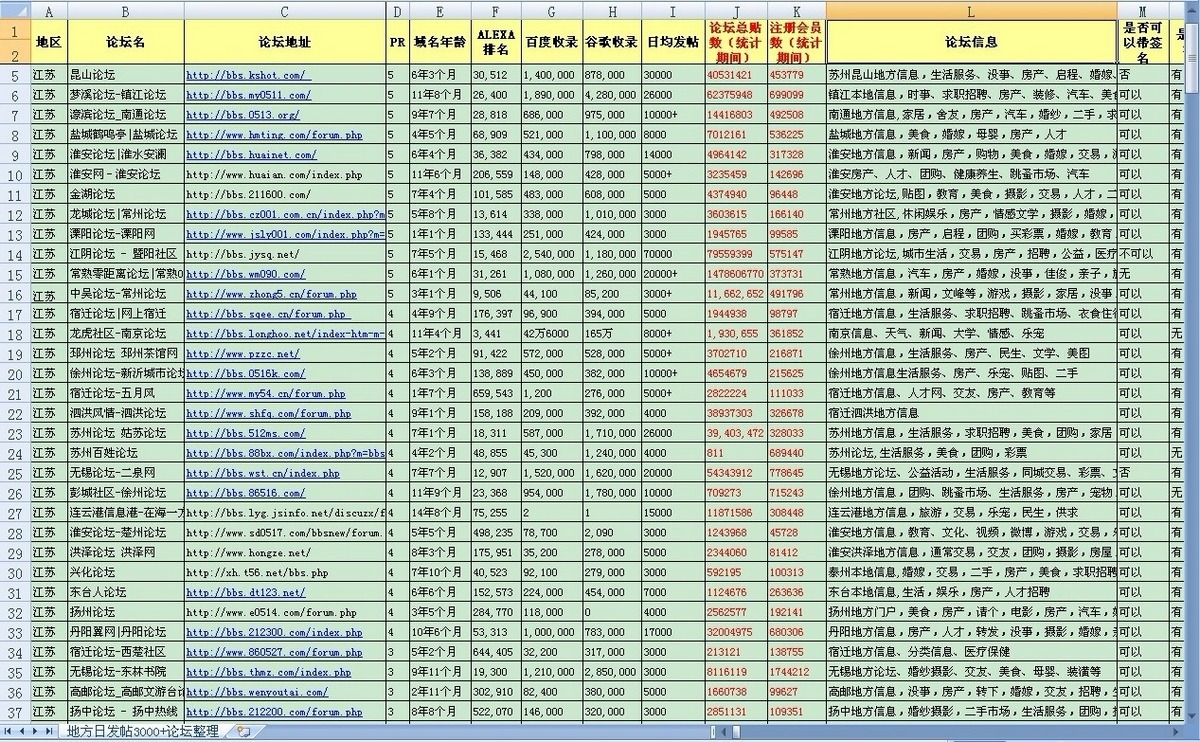This screenshot has height=742, width=1200.
Task: Select row 20 header
Action: pyautogui.click(x=14, y=373)
